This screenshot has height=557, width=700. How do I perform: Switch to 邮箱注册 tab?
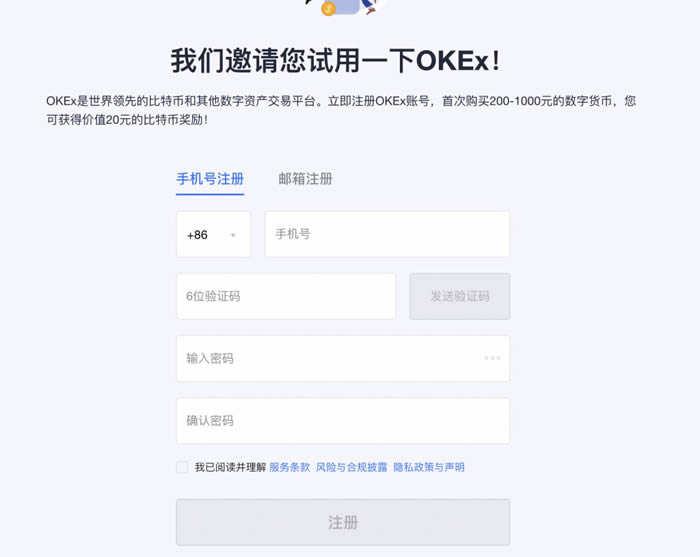tap(305, 179)
